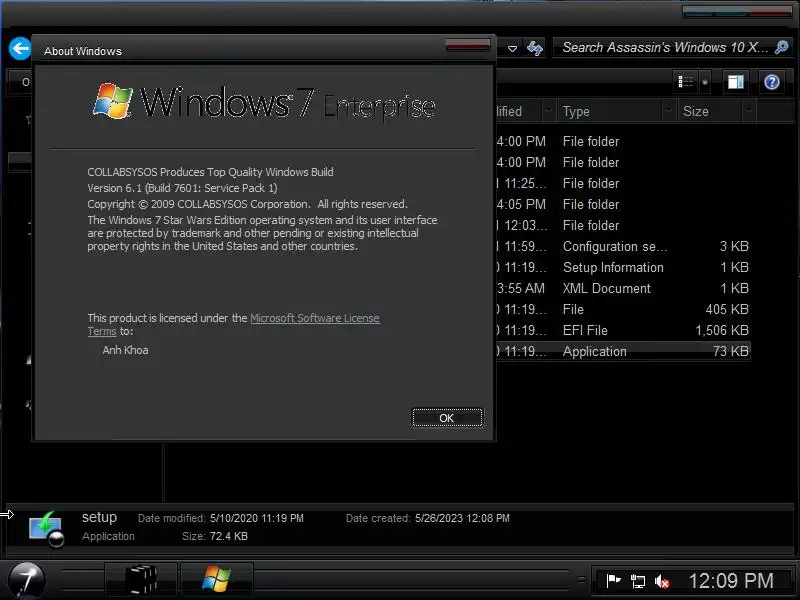Open the view options dropdown arrow
800x600 pixels.
coord(705,82)
